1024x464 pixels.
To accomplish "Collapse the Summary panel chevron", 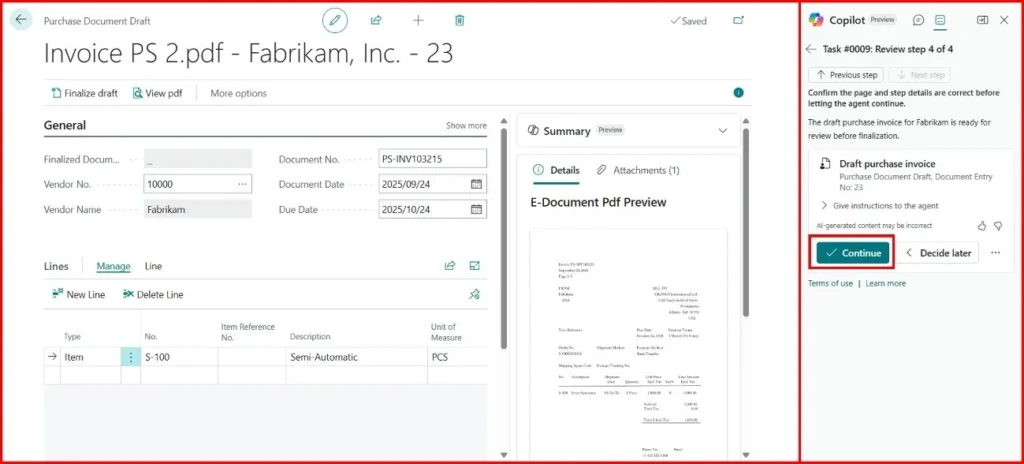I will [x=723, y=131].
